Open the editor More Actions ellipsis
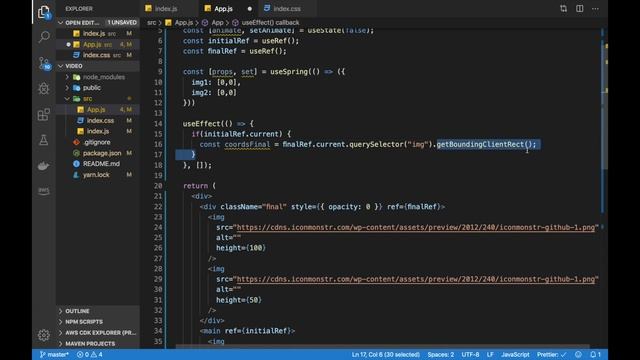 point(596,9)
